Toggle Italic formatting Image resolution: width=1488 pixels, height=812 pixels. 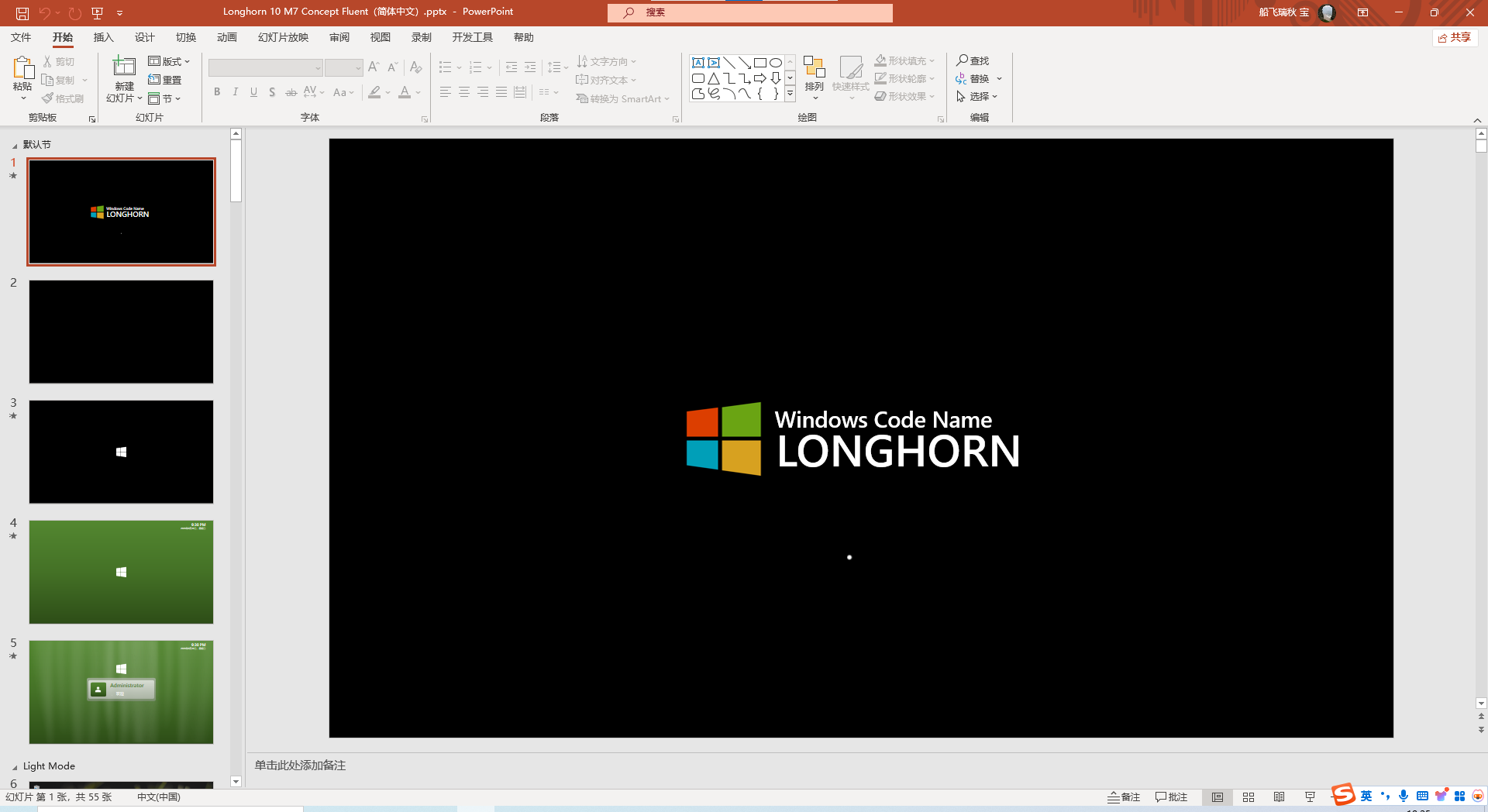[236, 92]
